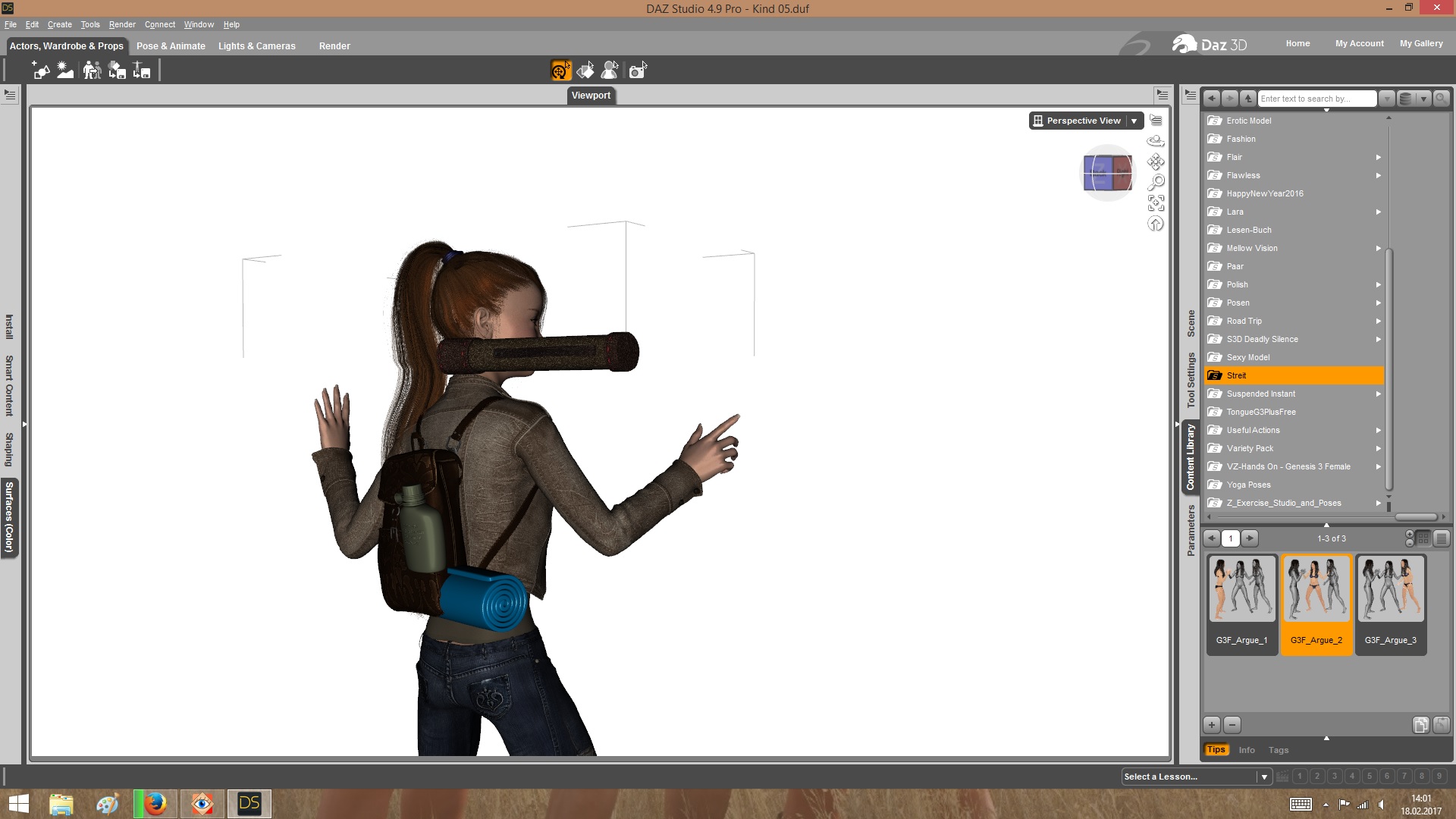Click the viewport zoom magnifier icon
The image size is (1456, 819).
tap(1156, 182)
